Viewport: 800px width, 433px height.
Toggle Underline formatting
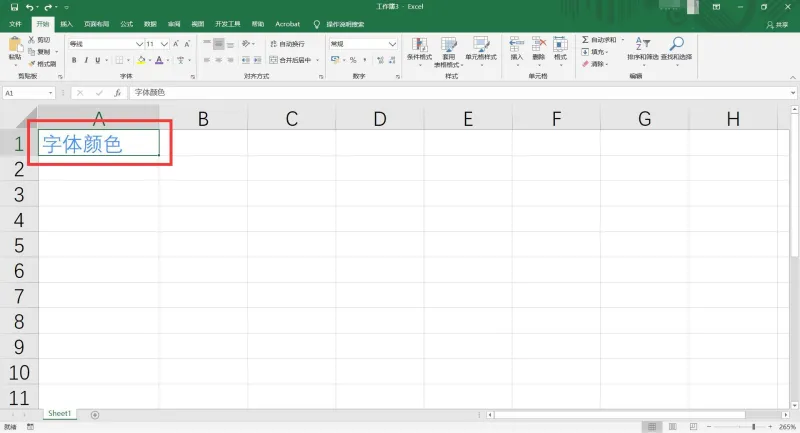pos(97,60)
